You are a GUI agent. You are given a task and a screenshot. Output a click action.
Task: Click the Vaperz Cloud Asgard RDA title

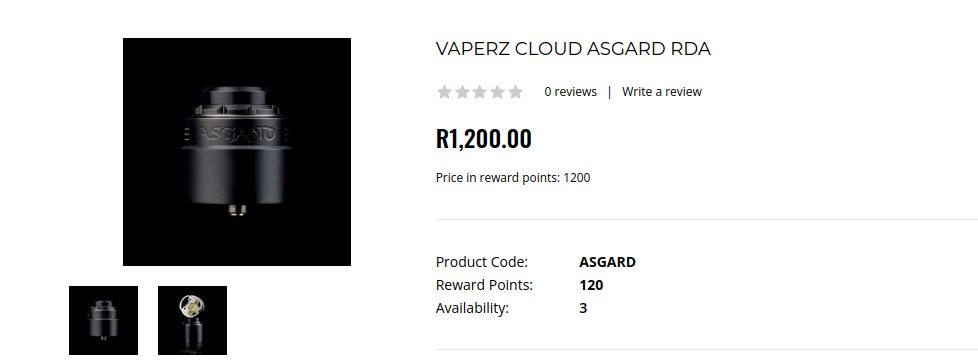click(573, 49)
